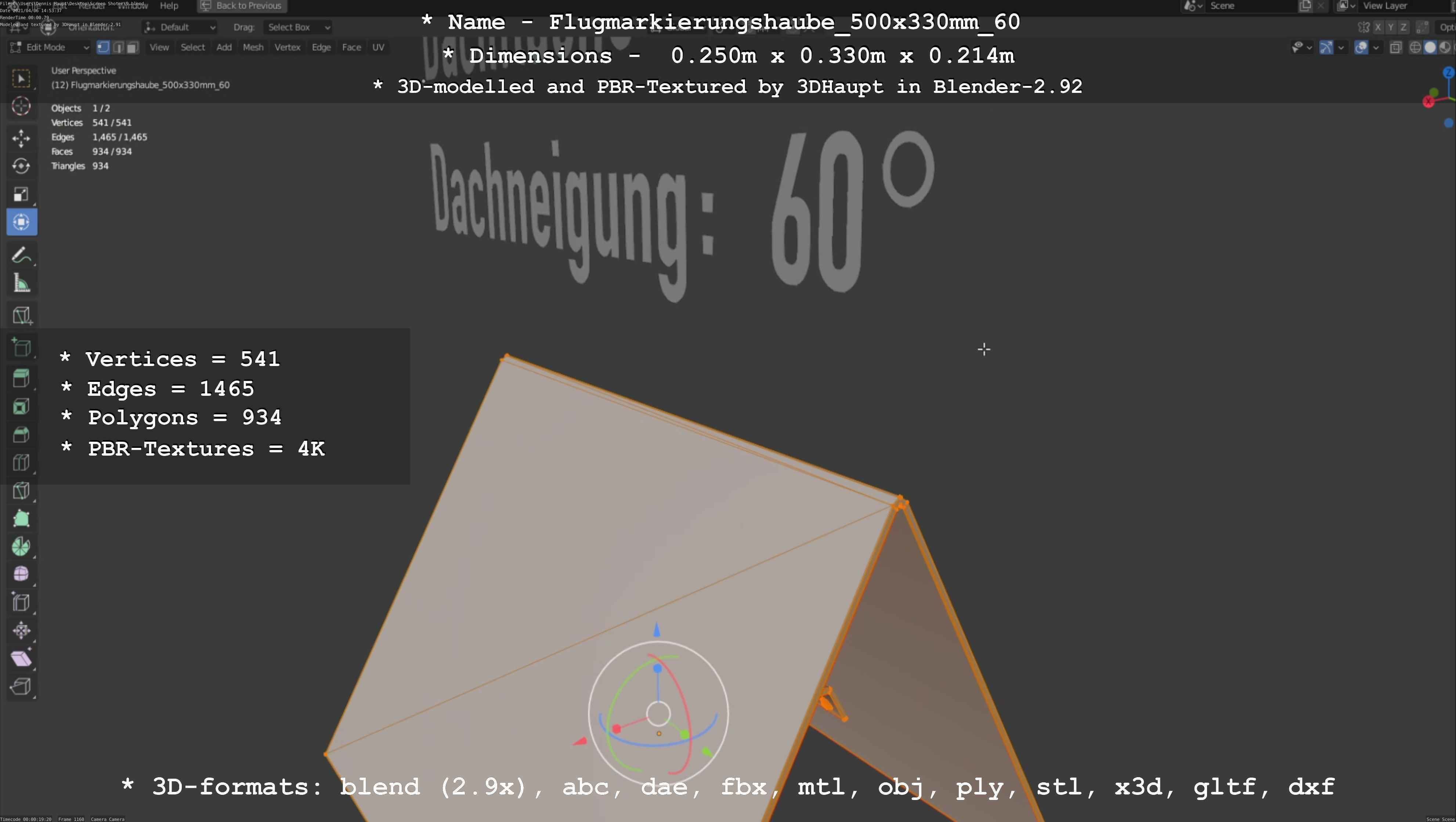Switch to material preview shading
Screen dimensions: 1456x822
pyautogui.click(x=1445, y=47)
